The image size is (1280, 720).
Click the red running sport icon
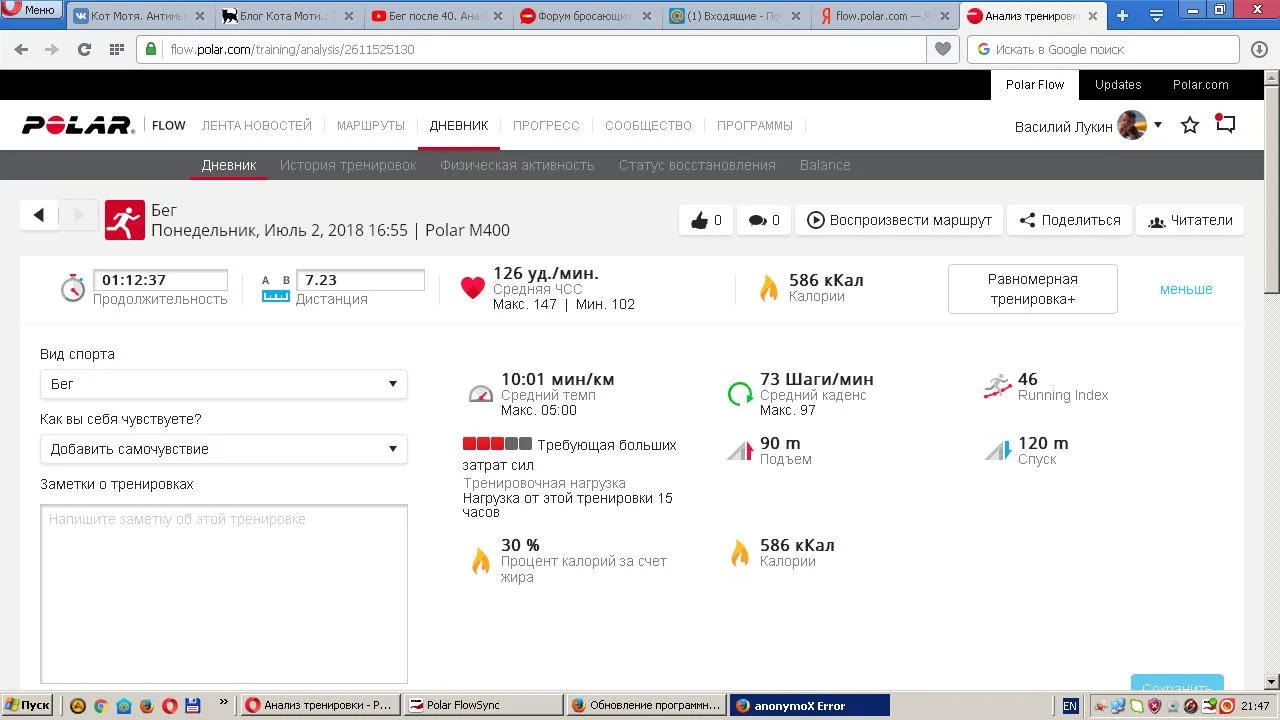125,221
